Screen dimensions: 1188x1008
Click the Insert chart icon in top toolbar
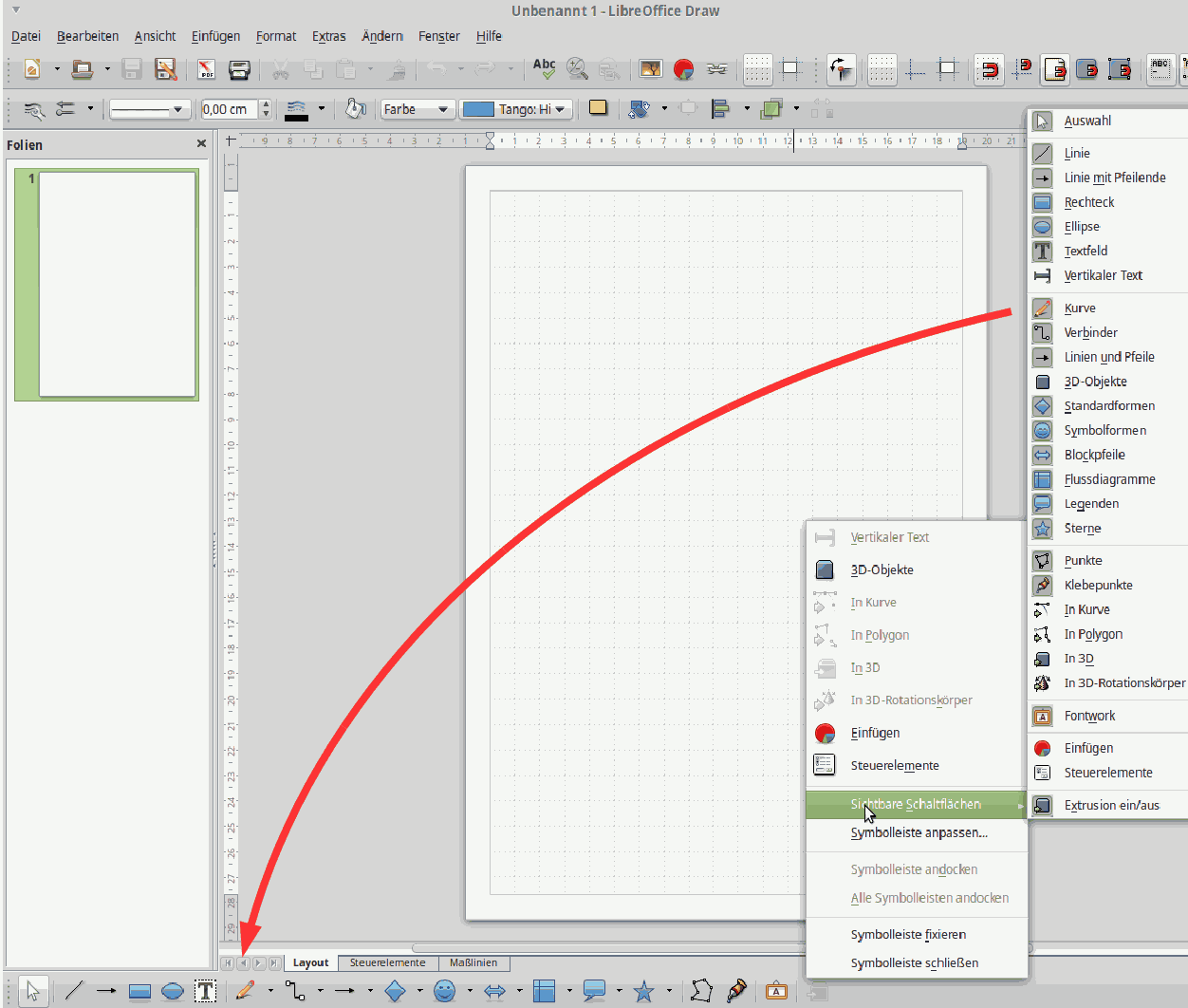tap(683, 68)
